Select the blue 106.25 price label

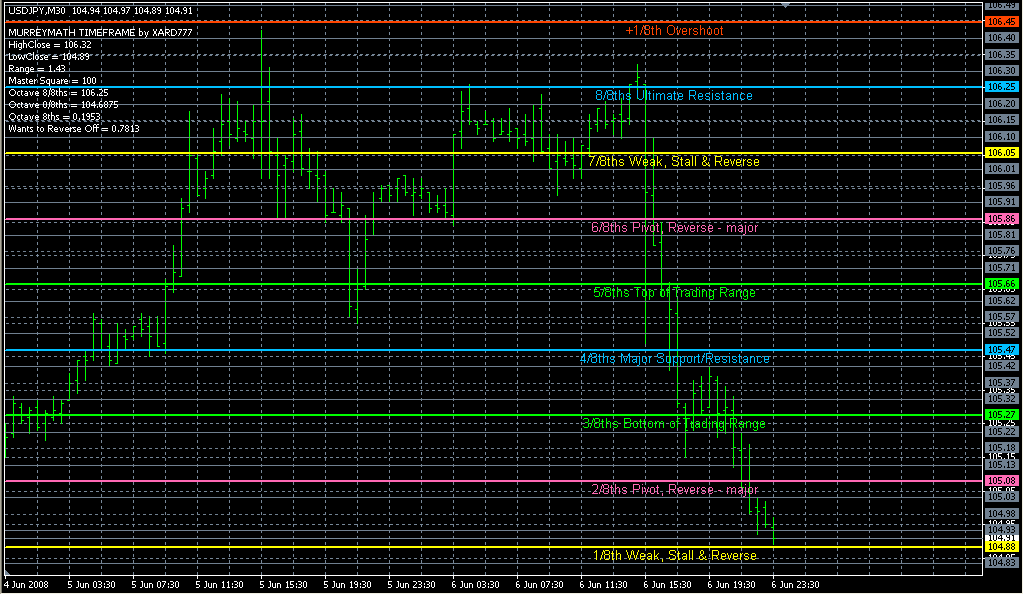pos(1001,87)
